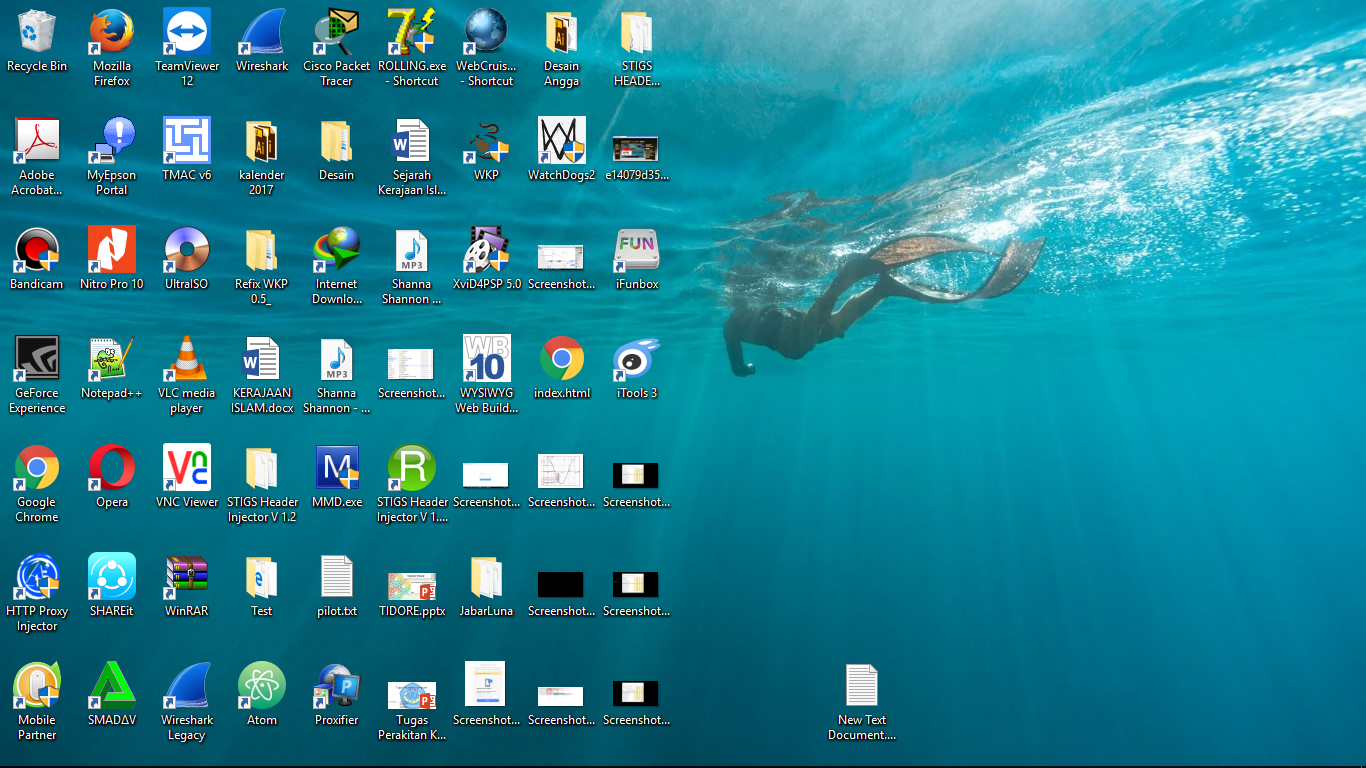Select the kalender 2017 folder
The height and width of the screenshot is (768, 1366).
click(262, 141)
